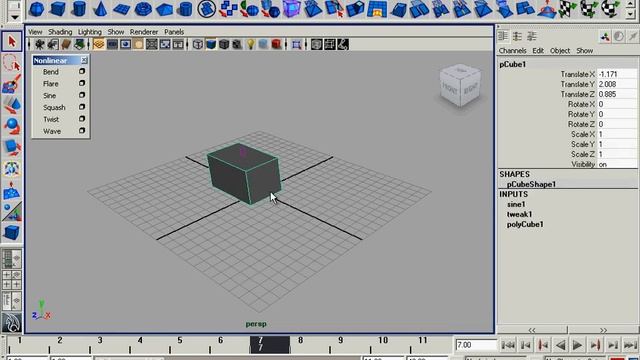This screenshot has width=640, height=360.
Task: Toggle film gate icon in panel toolbar
Action: (x=112, y=44)
